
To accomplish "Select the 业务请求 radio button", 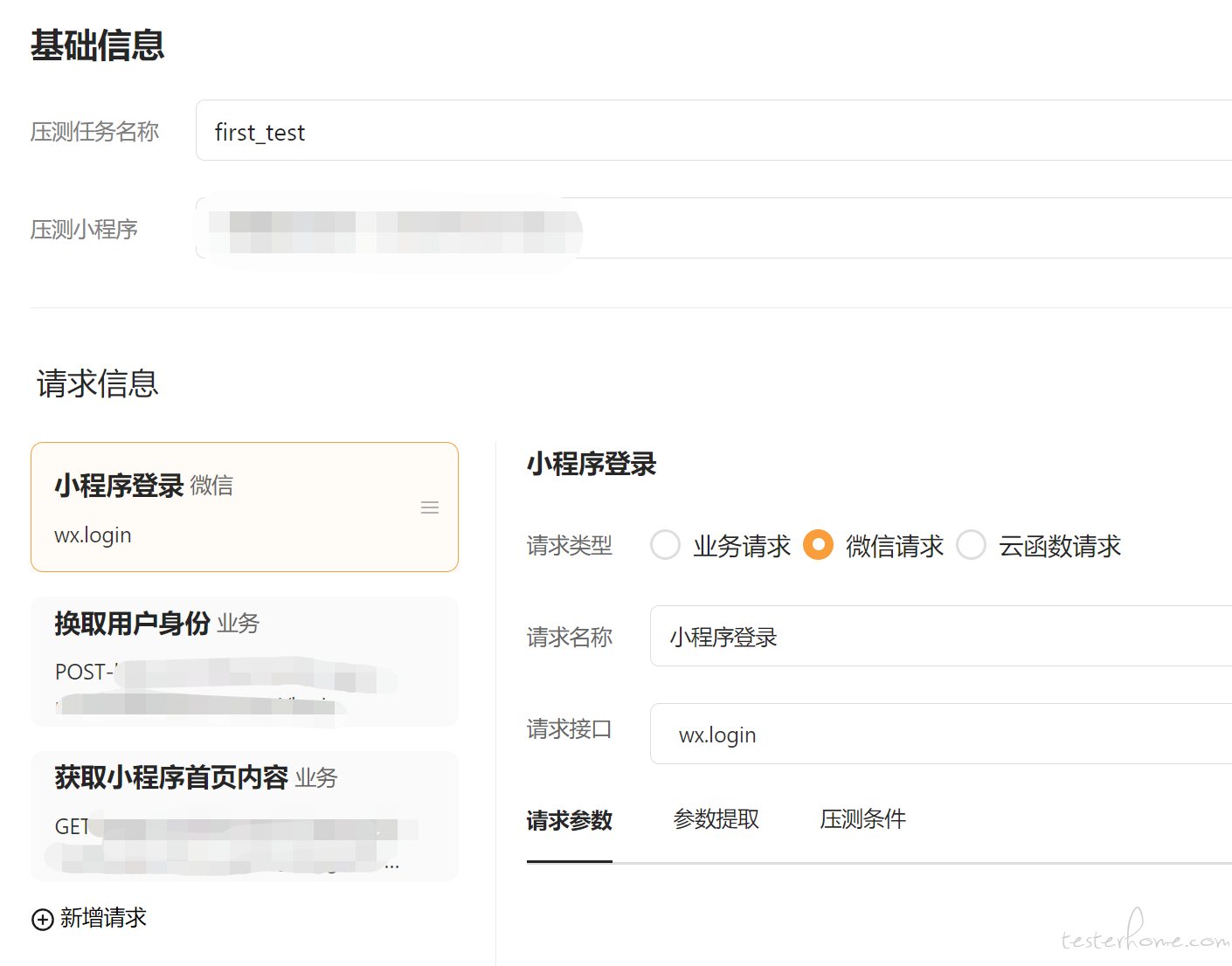I will (x=665, y=545).
